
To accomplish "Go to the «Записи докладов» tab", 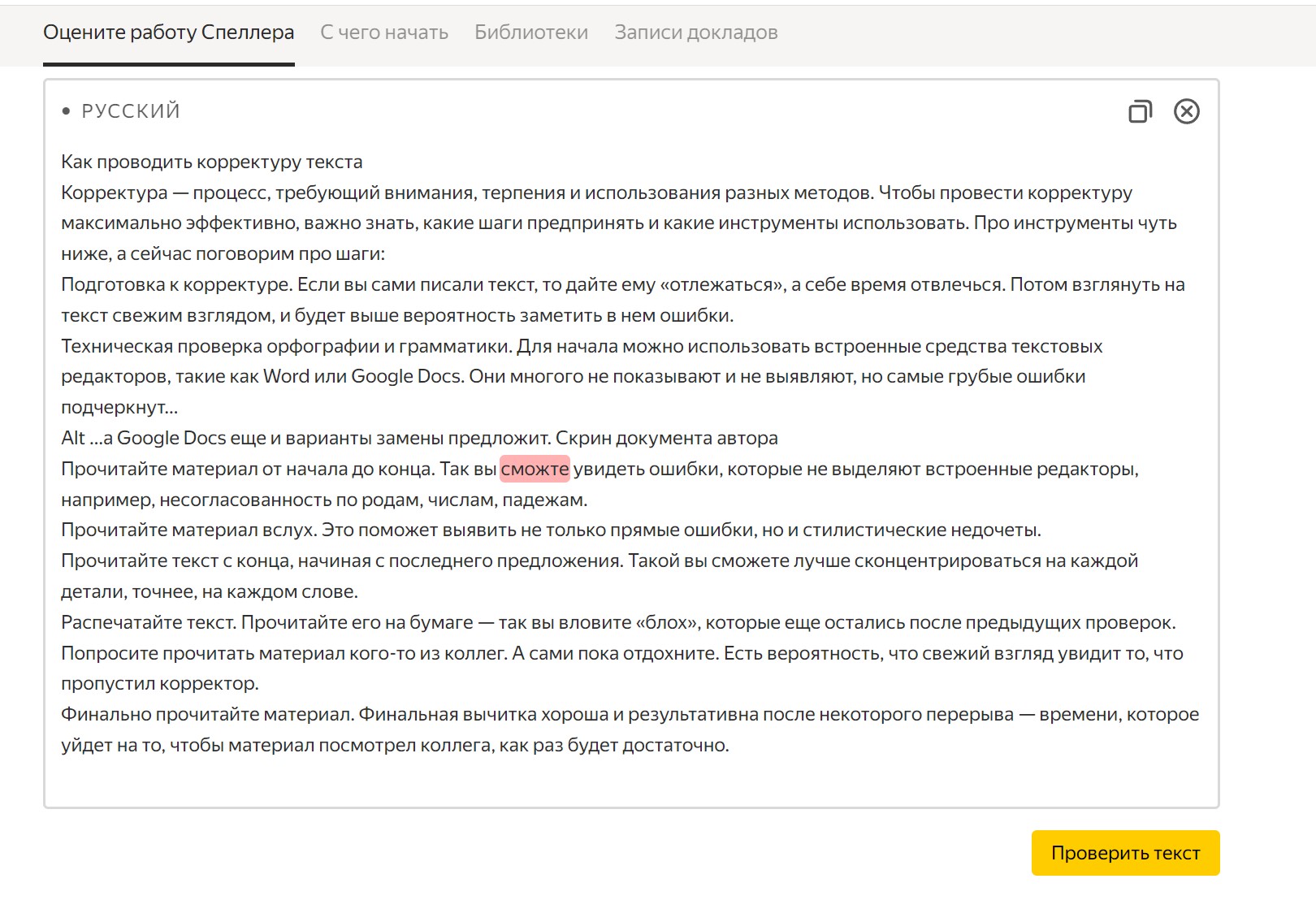I will tap(696, 32).
